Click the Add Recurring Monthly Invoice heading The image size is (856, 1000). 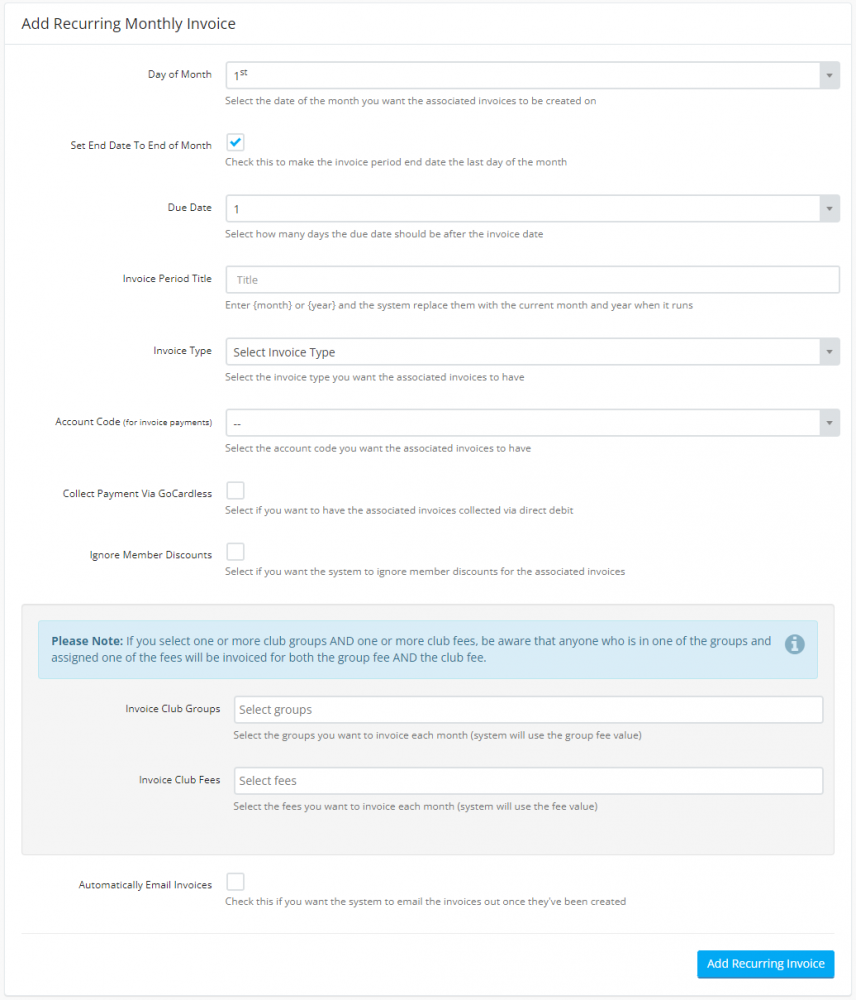tap(128, 23)
